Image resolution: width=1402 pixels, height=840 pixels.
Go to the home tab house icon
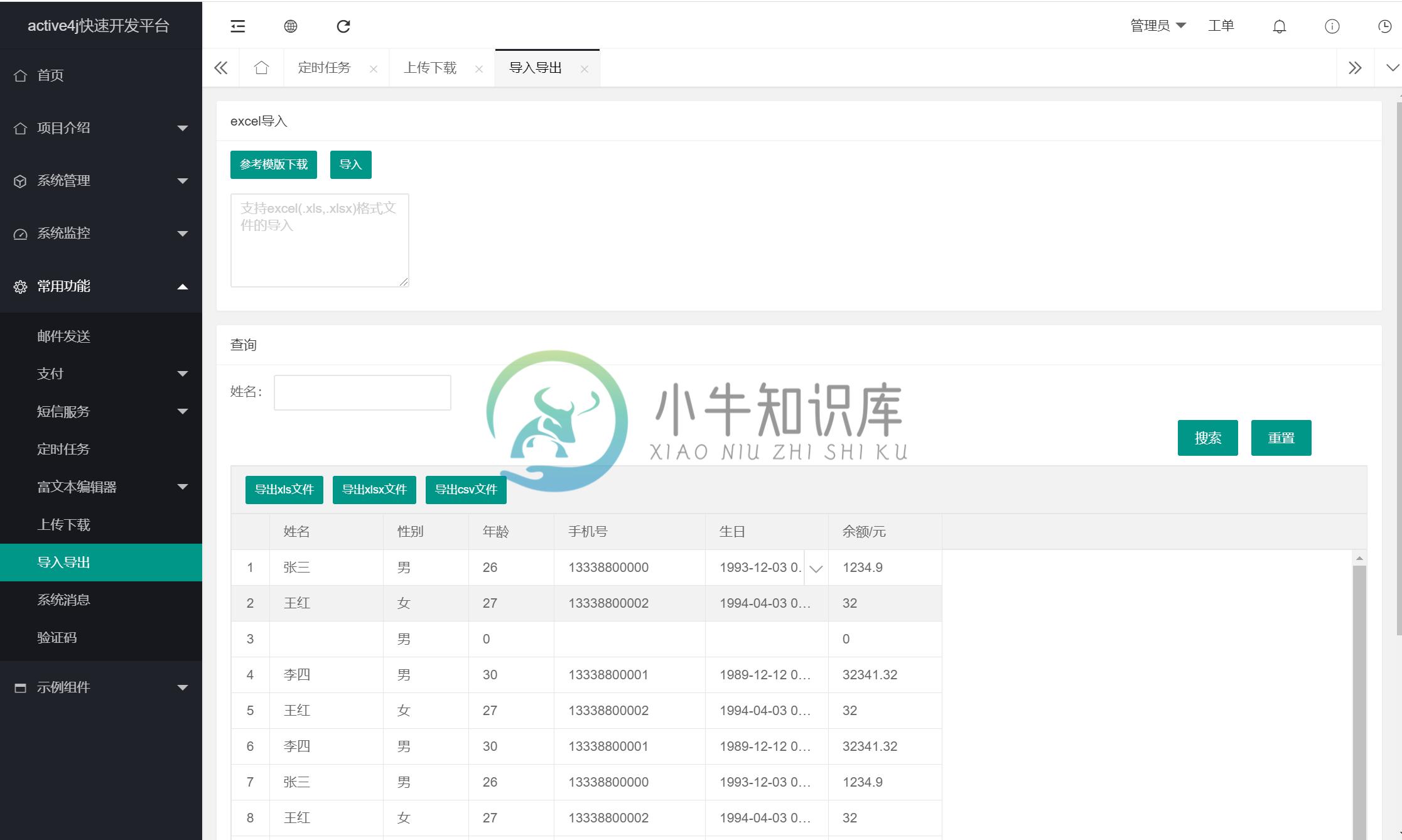pos(262,68)
